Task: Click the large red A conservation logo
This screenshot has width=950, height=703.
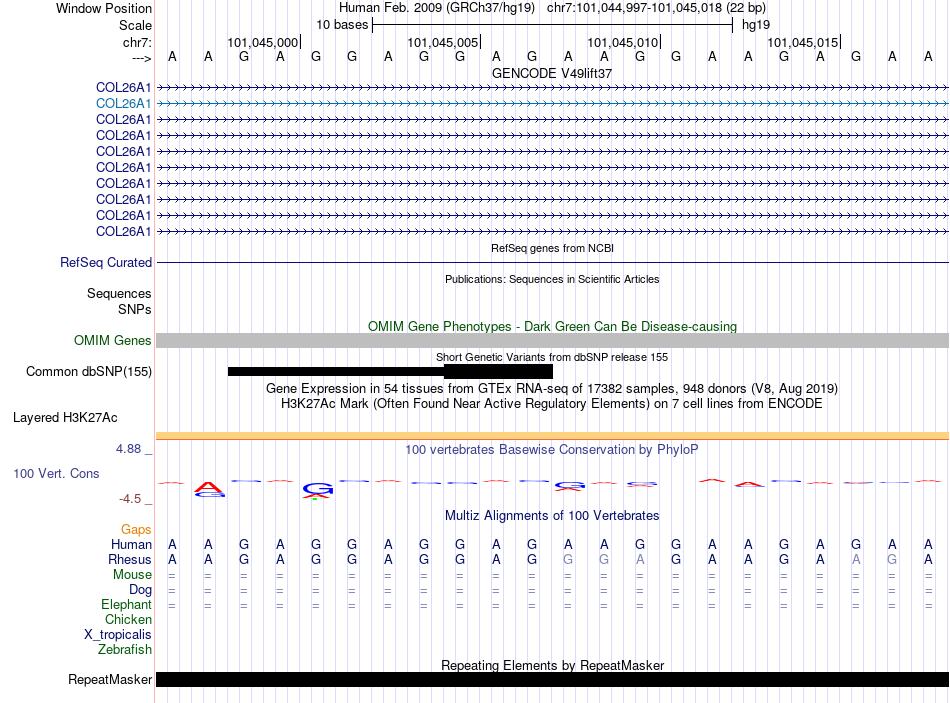Action: (x=209, y=489)
